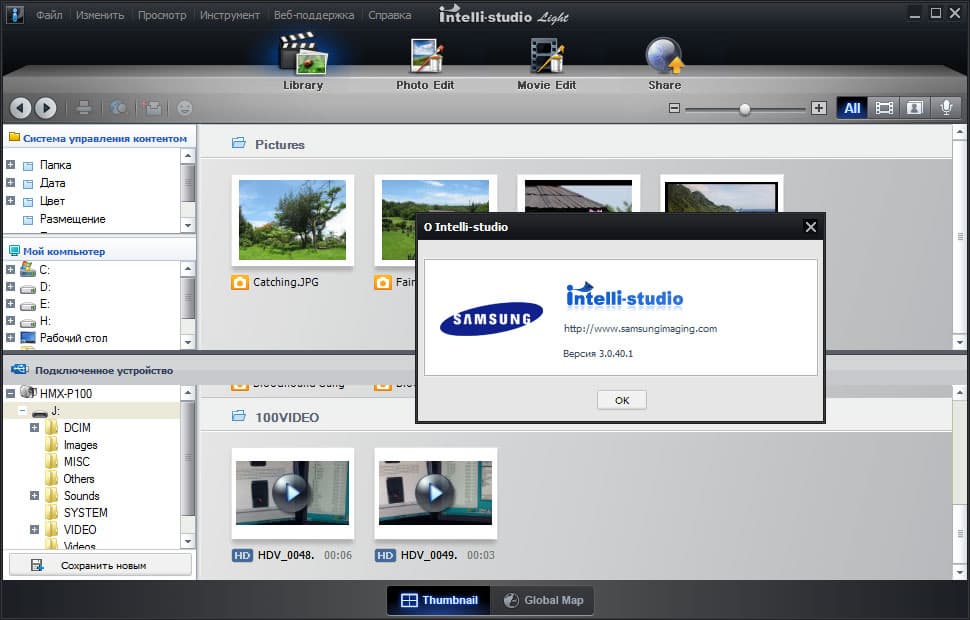The height and width of the screenshot is (620, 970).
Task: Click the forward navigation arrow
Action: [45, 108]
